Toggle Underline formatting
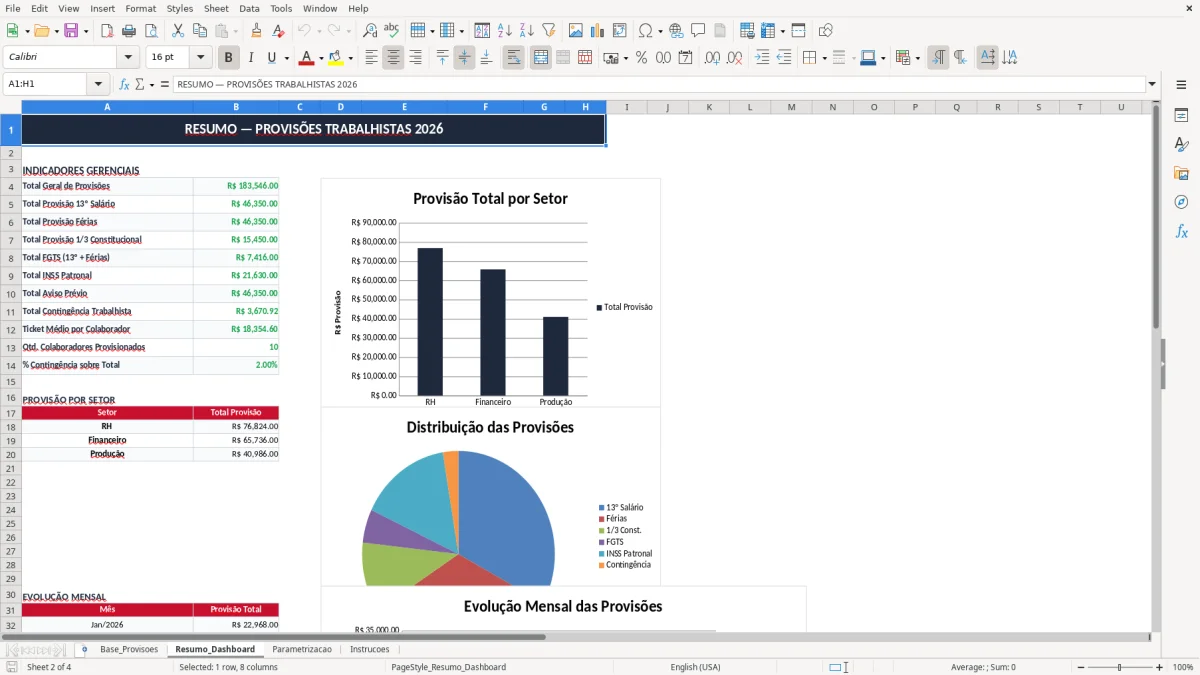This screenshot has width=1200, height=675. tap(272, 58)
